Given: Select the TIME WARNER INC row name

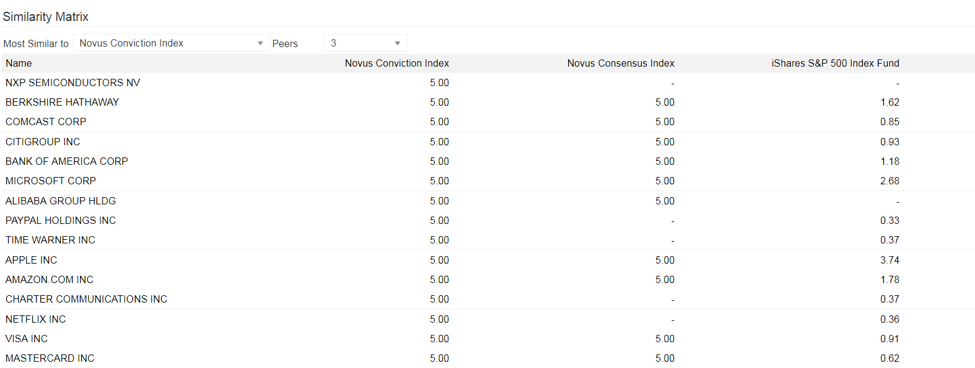Looking at the screenshot, I should click(50, 240).
